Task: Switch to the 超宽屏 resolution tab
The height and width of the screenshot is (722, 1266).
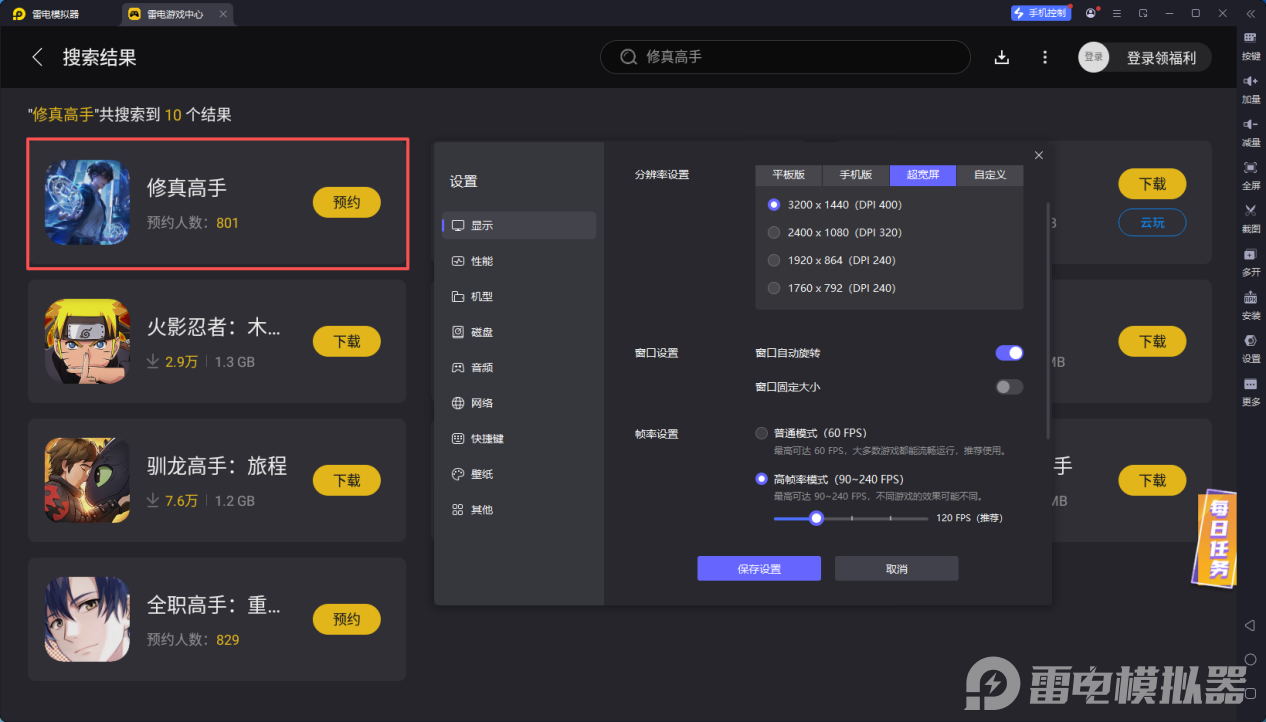Action: point(923,175)
